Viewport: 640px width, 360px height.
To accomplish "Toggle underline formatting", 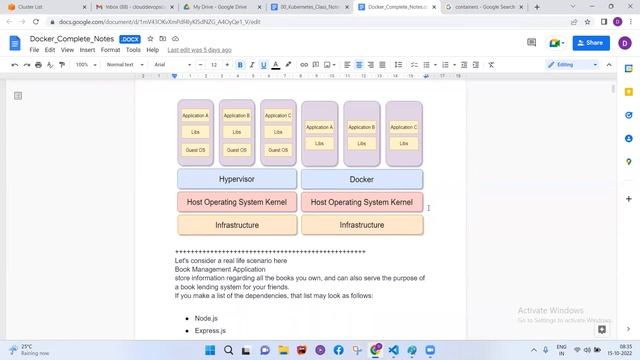I will pyautogui.click(x=264, y=65).
